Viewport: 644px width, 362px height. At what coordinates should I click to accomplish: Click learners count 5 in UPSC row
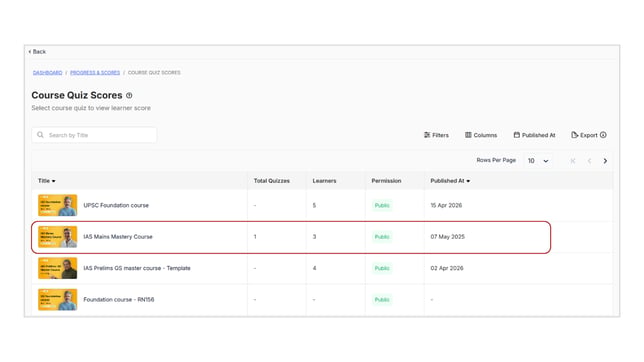[x=314, y=205]
